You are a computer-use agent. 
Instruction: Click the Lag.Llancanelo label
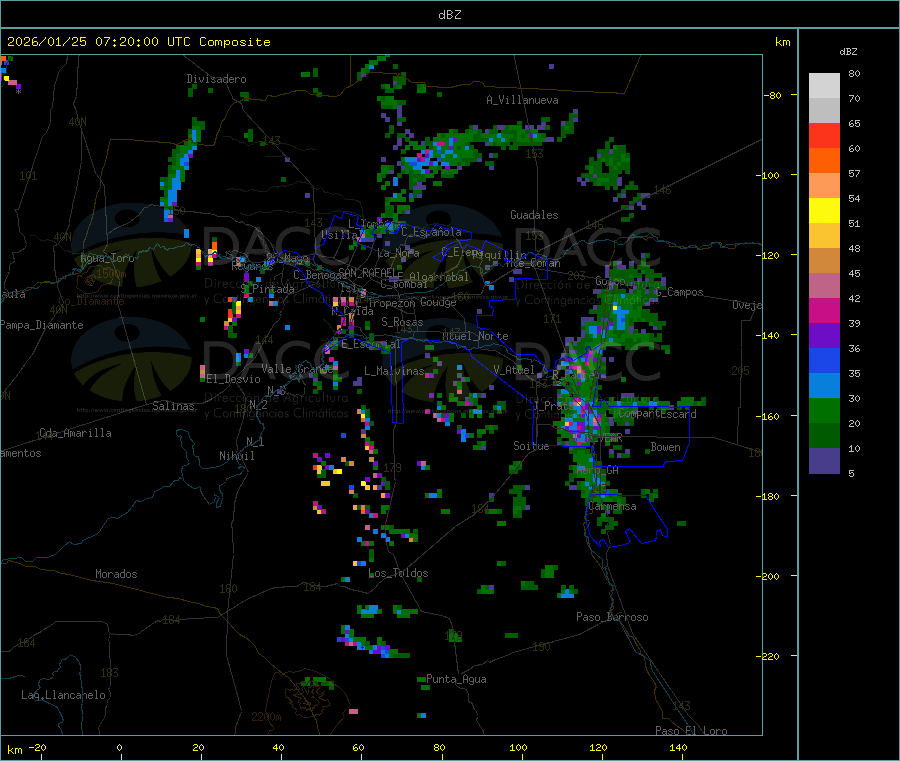[x=63, y=695]
